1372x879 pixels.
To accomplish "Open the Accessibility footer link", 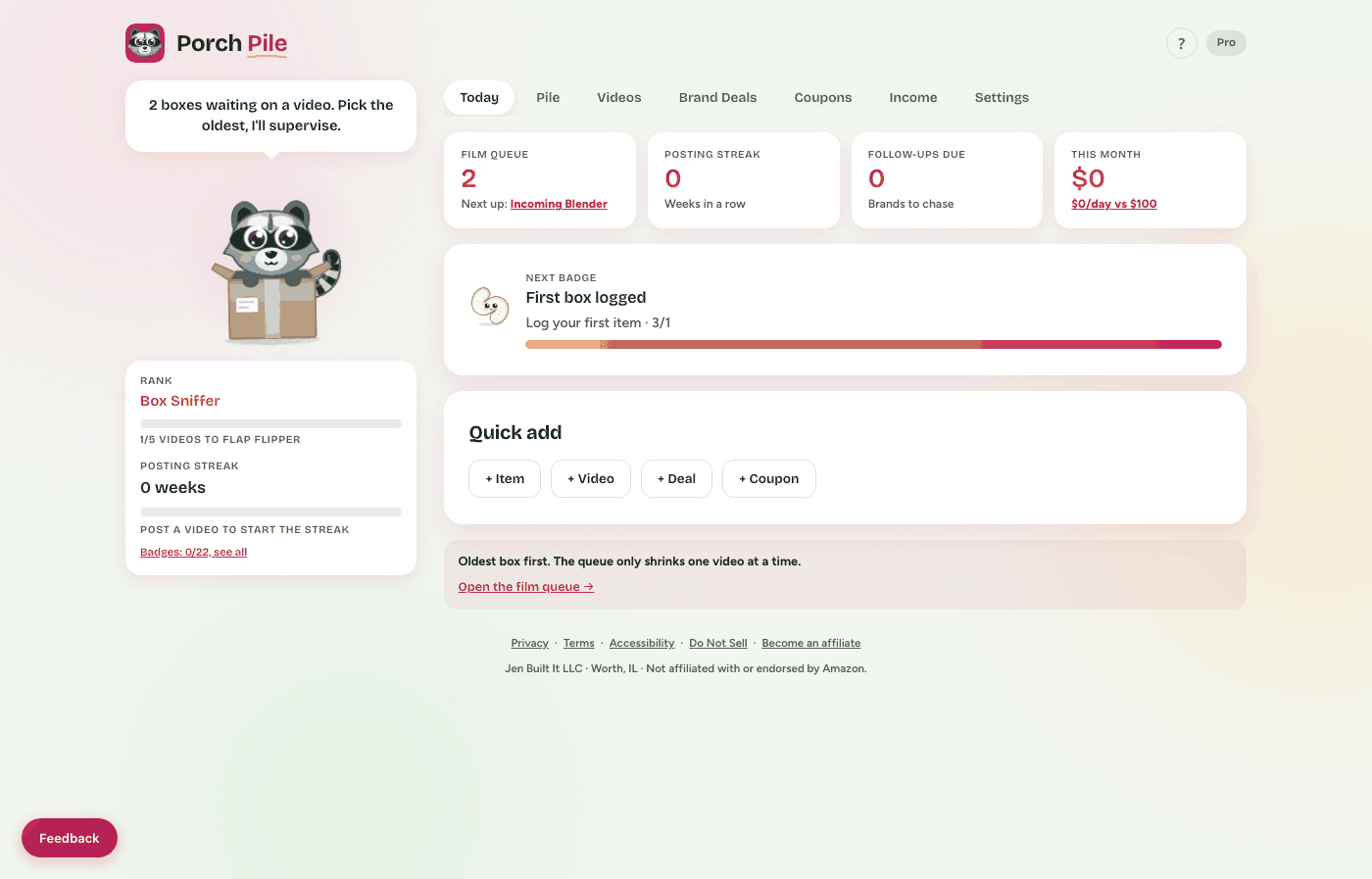I will tap(642, 644).
